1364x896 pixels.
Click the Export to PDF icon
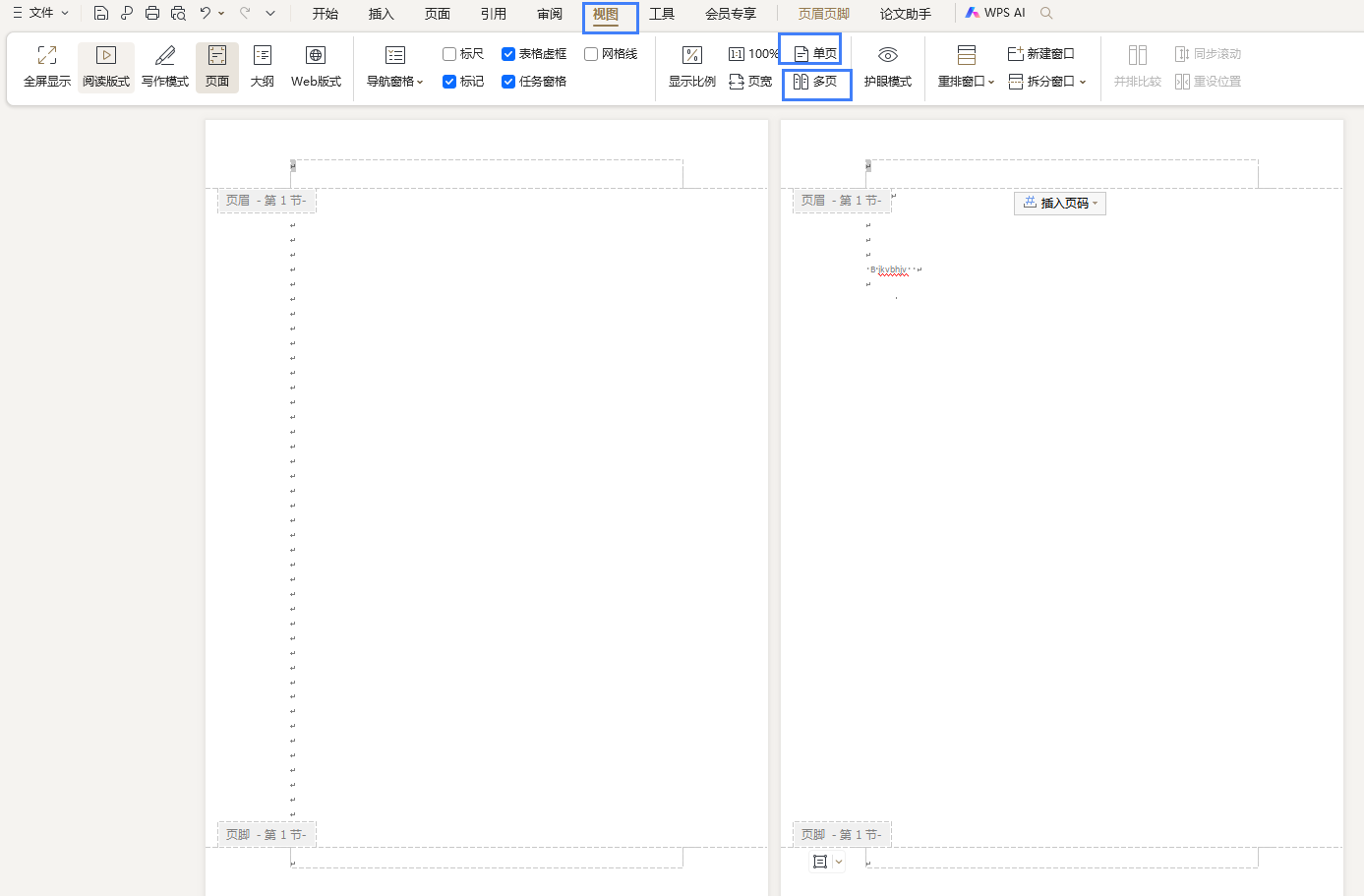coord(126,13)
